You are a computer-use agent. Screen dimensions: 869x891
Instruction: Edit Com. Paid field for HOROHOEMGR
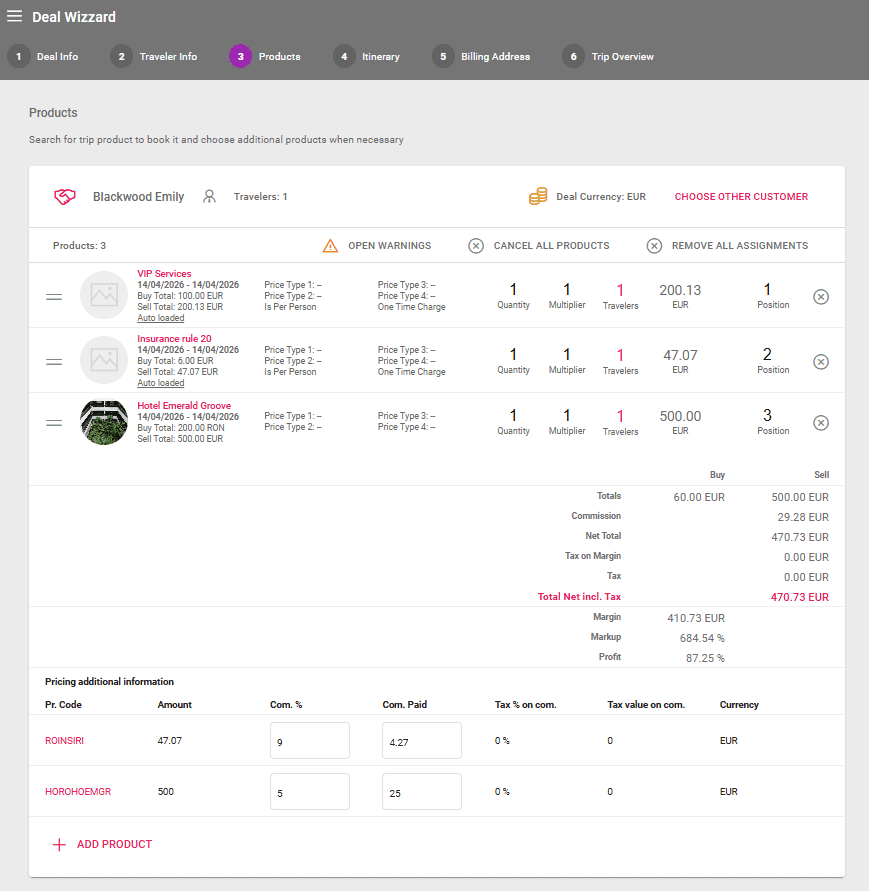pyautogui.click(x=421, y=792)
